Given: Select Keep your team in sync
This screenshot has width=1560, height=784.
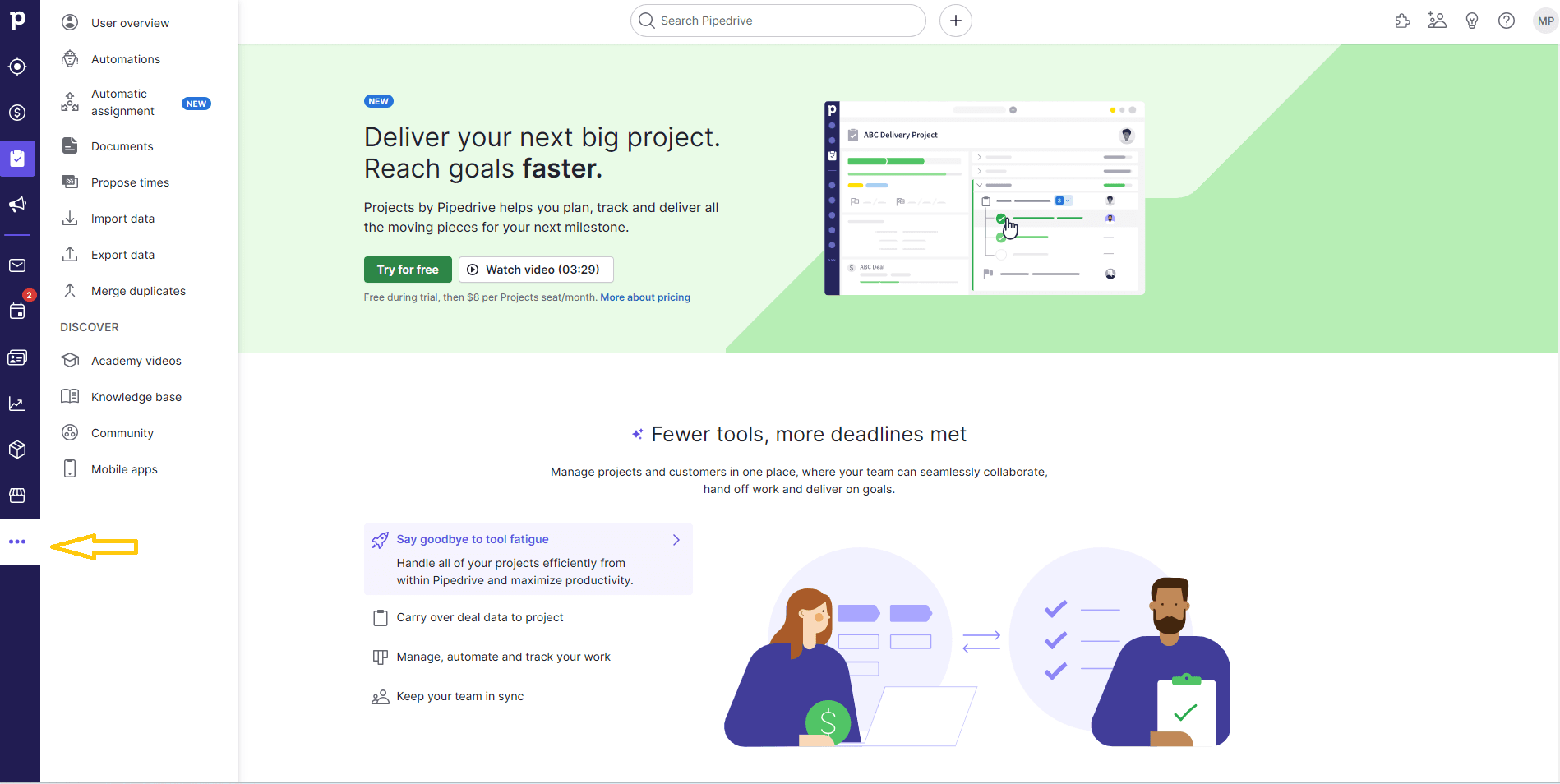Looking at the screenshot, I should [x=460, y=697].
